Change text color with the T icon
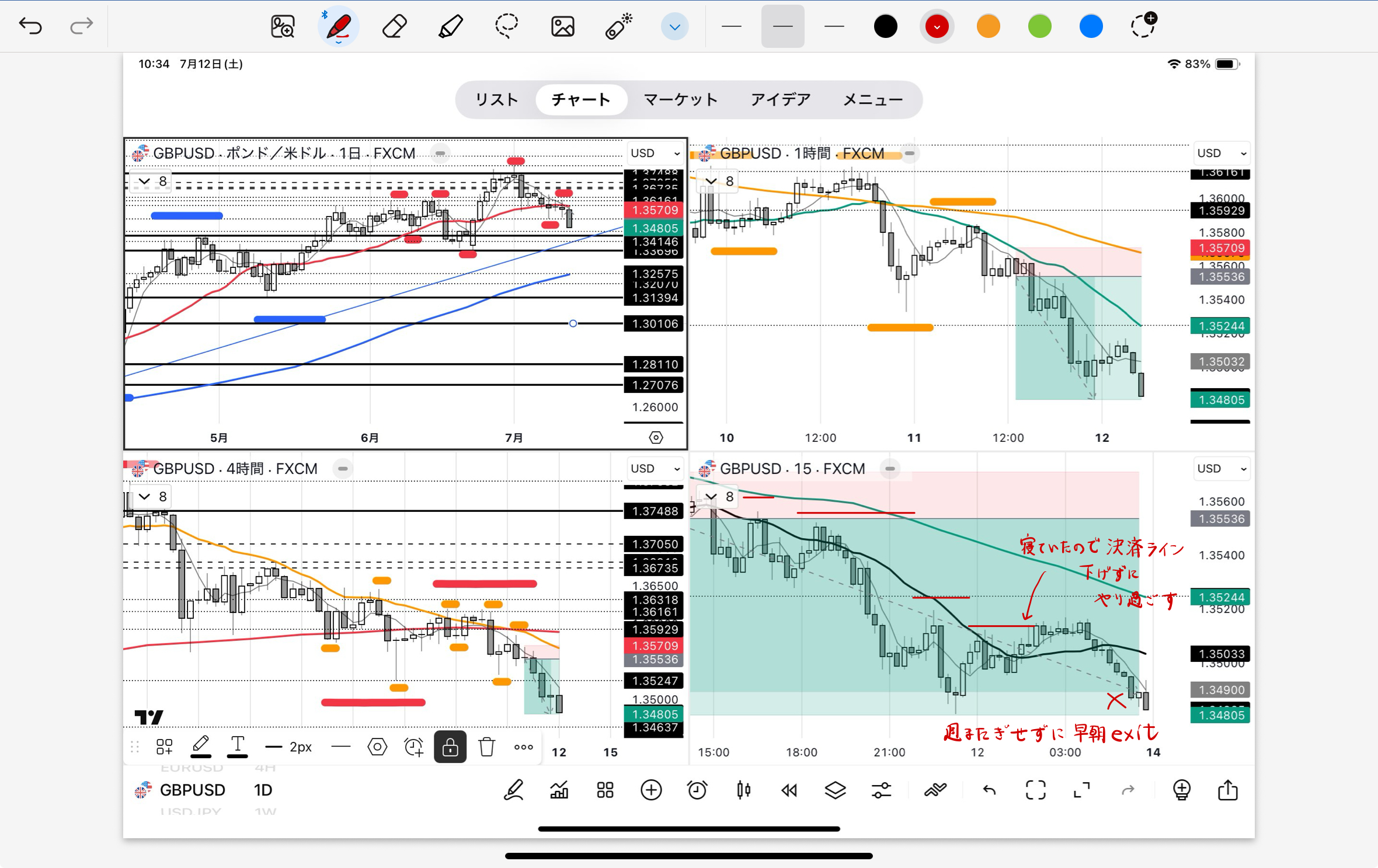Screen dimensions: 1378x868 (x=237, y=746)
